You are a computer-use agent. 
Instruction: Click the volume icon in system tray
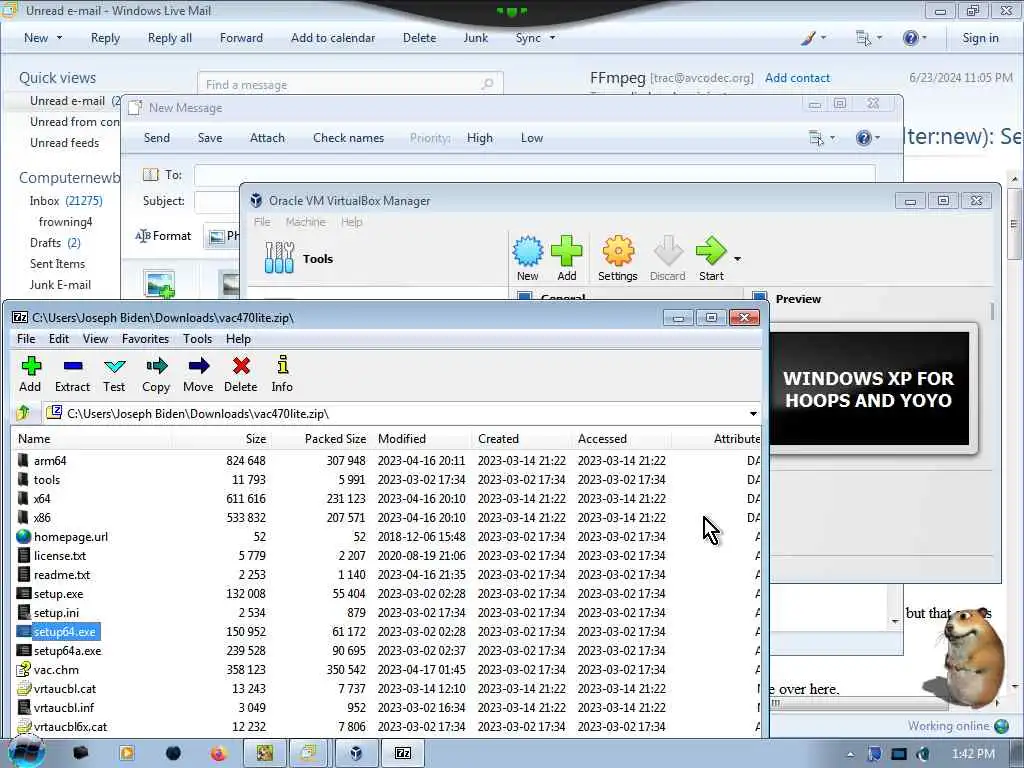point(923,754)
